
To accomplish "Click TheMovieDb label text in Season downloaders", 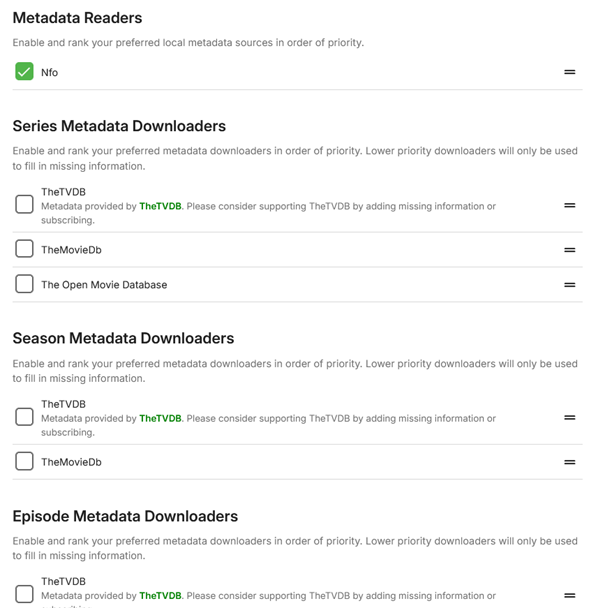I will [71, 462].
